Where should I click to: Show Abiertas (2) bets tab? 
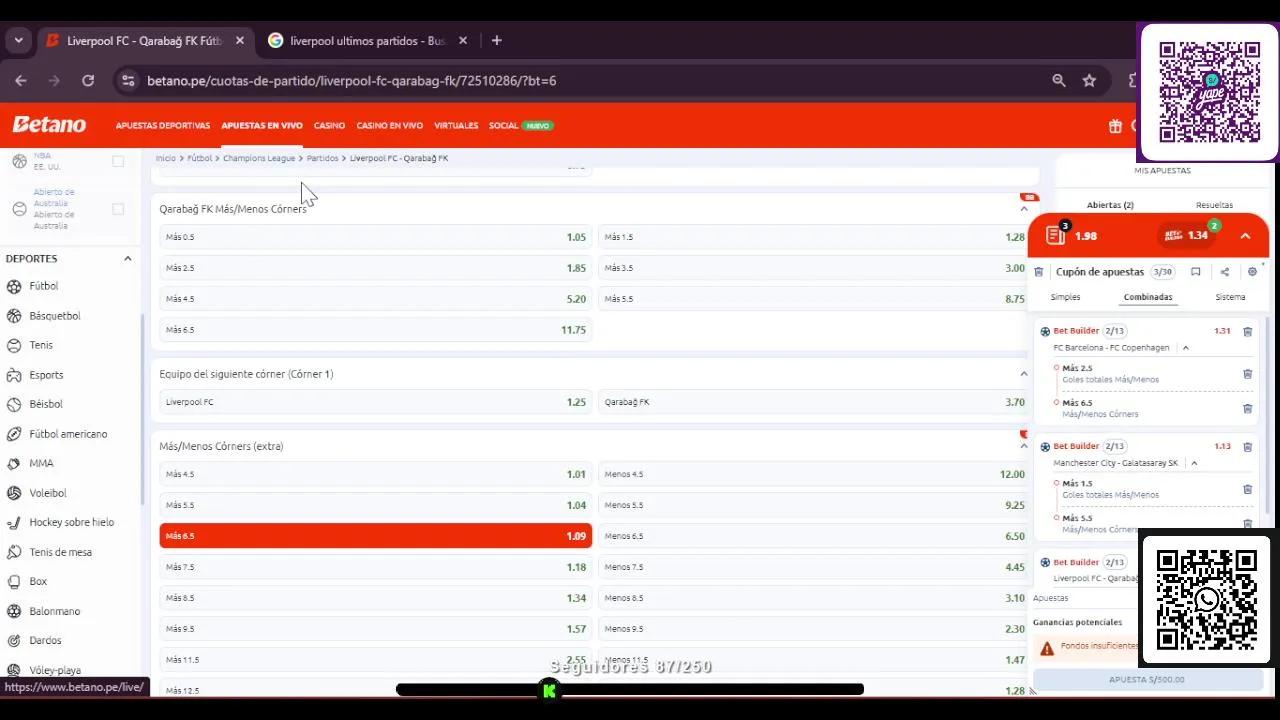(1110, 205)
